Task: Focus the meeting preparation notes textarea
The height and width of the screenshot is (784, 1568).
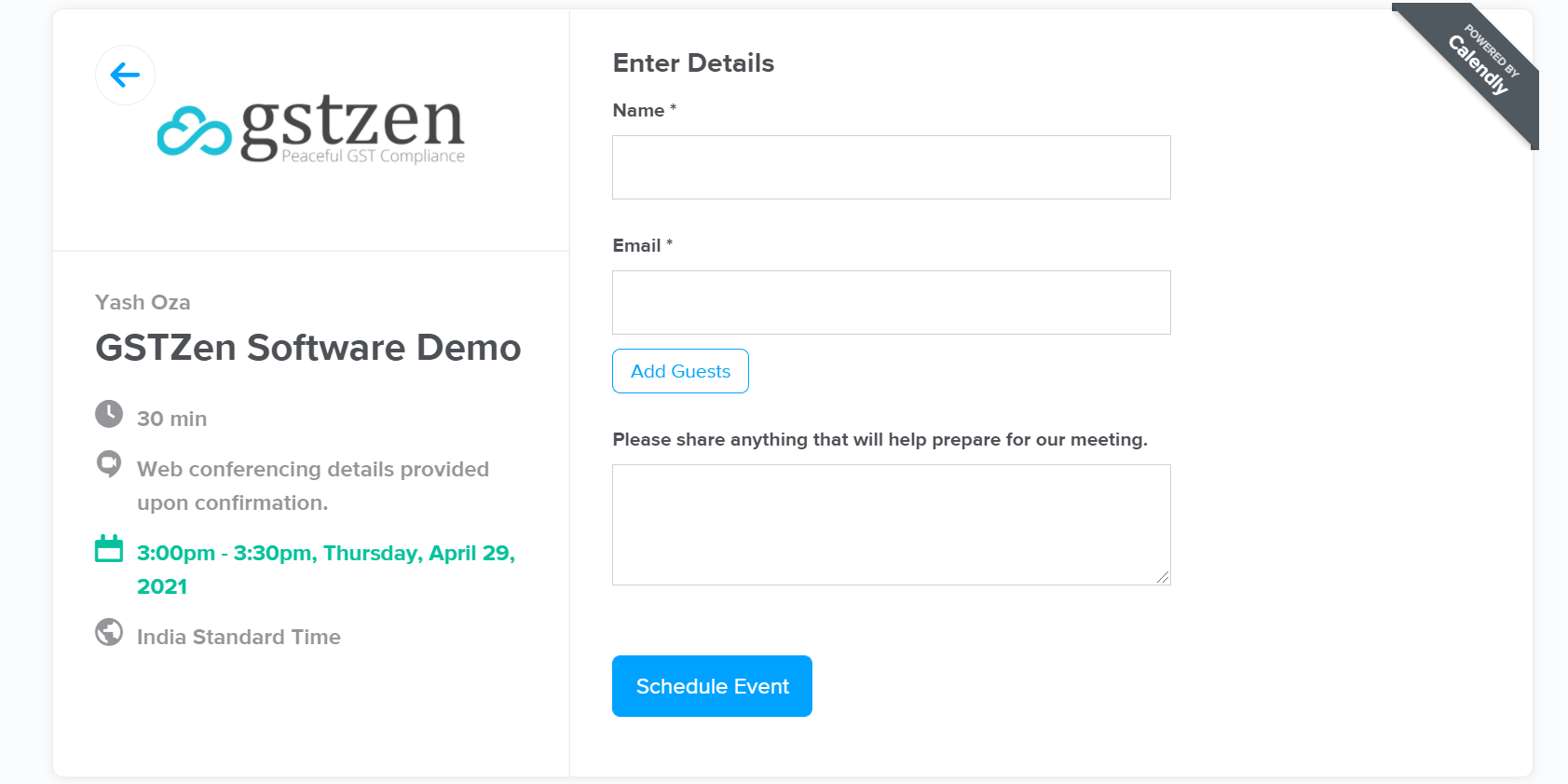Action: 891,525
